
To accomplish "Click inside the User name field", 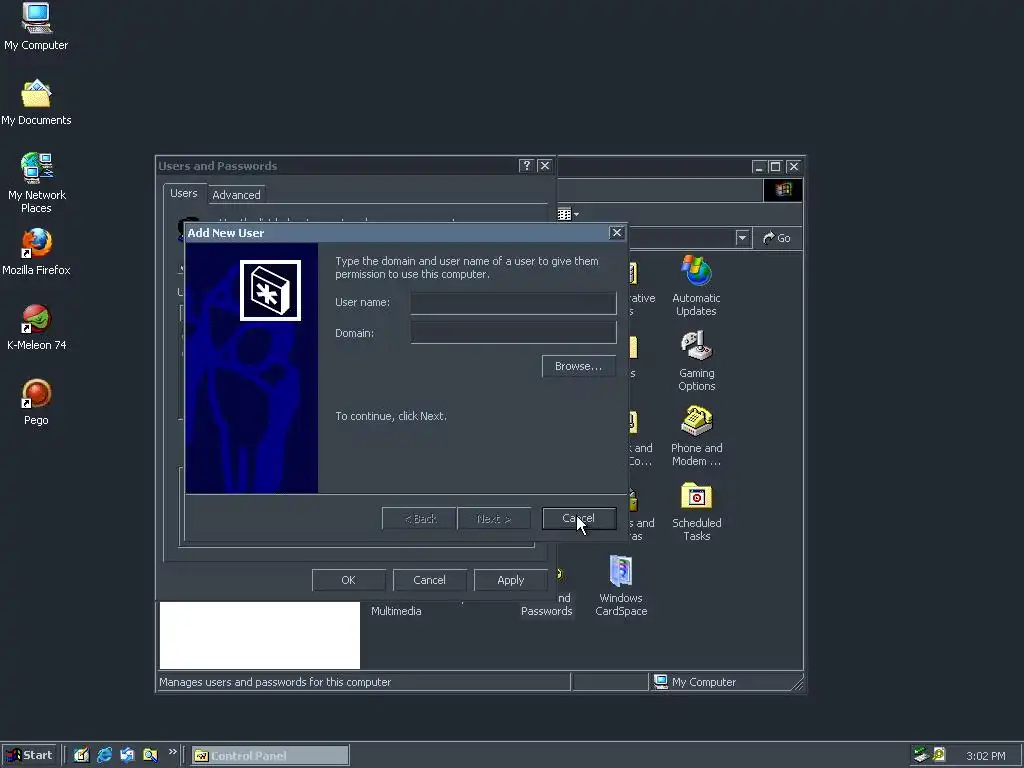I will 513,303.
